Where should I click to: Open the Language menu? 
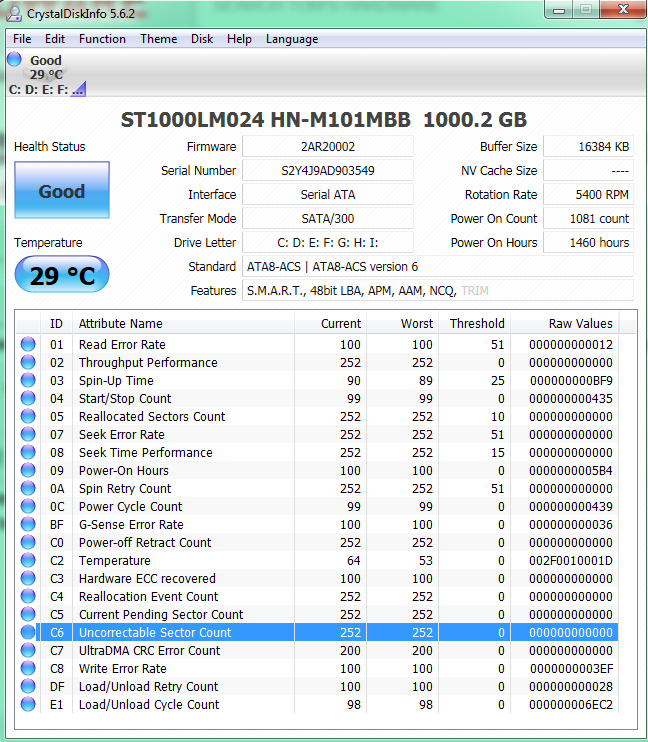[x=292, y=39]
